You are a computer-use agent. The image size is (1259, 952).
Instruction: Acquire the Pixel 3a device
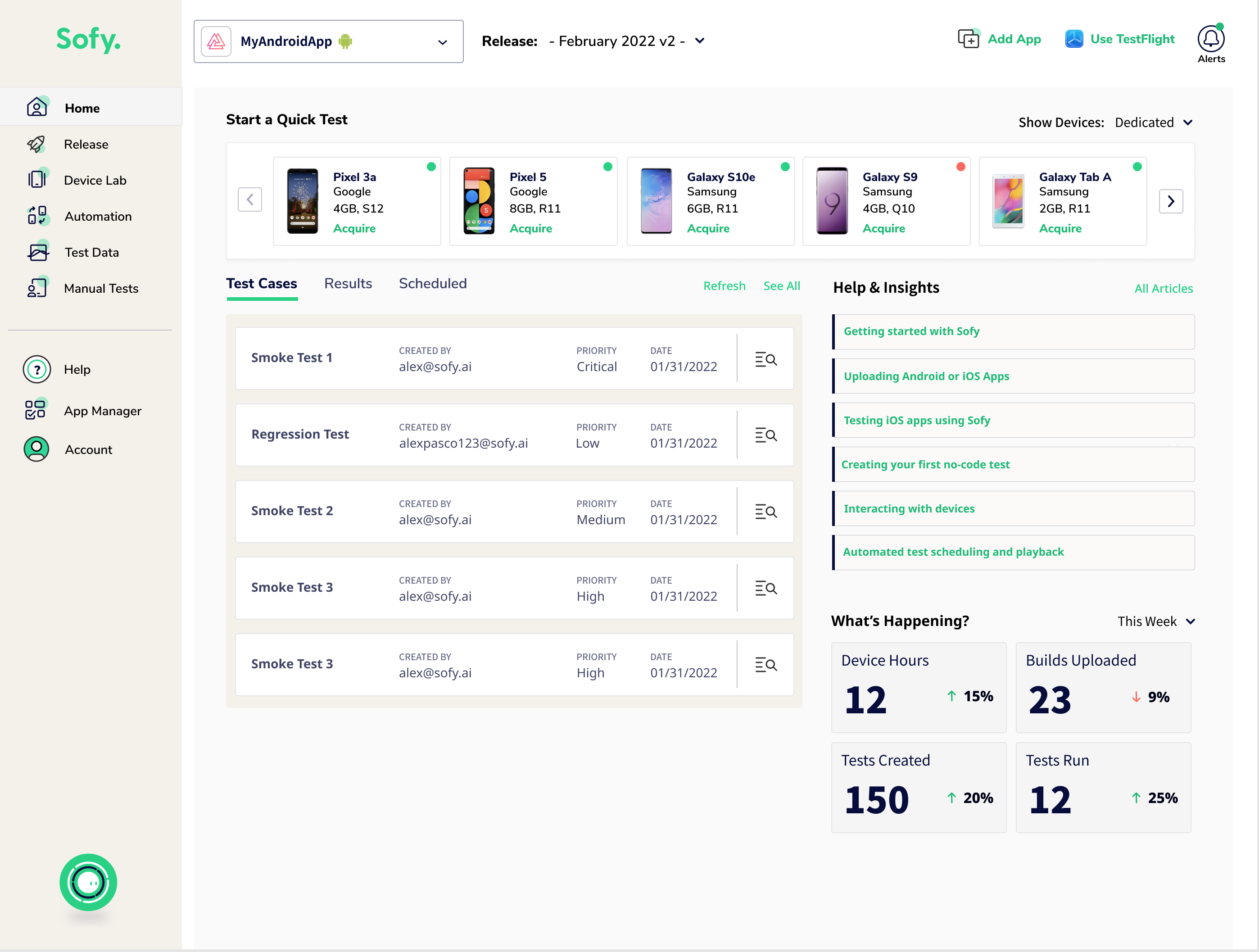click(354, 228)
